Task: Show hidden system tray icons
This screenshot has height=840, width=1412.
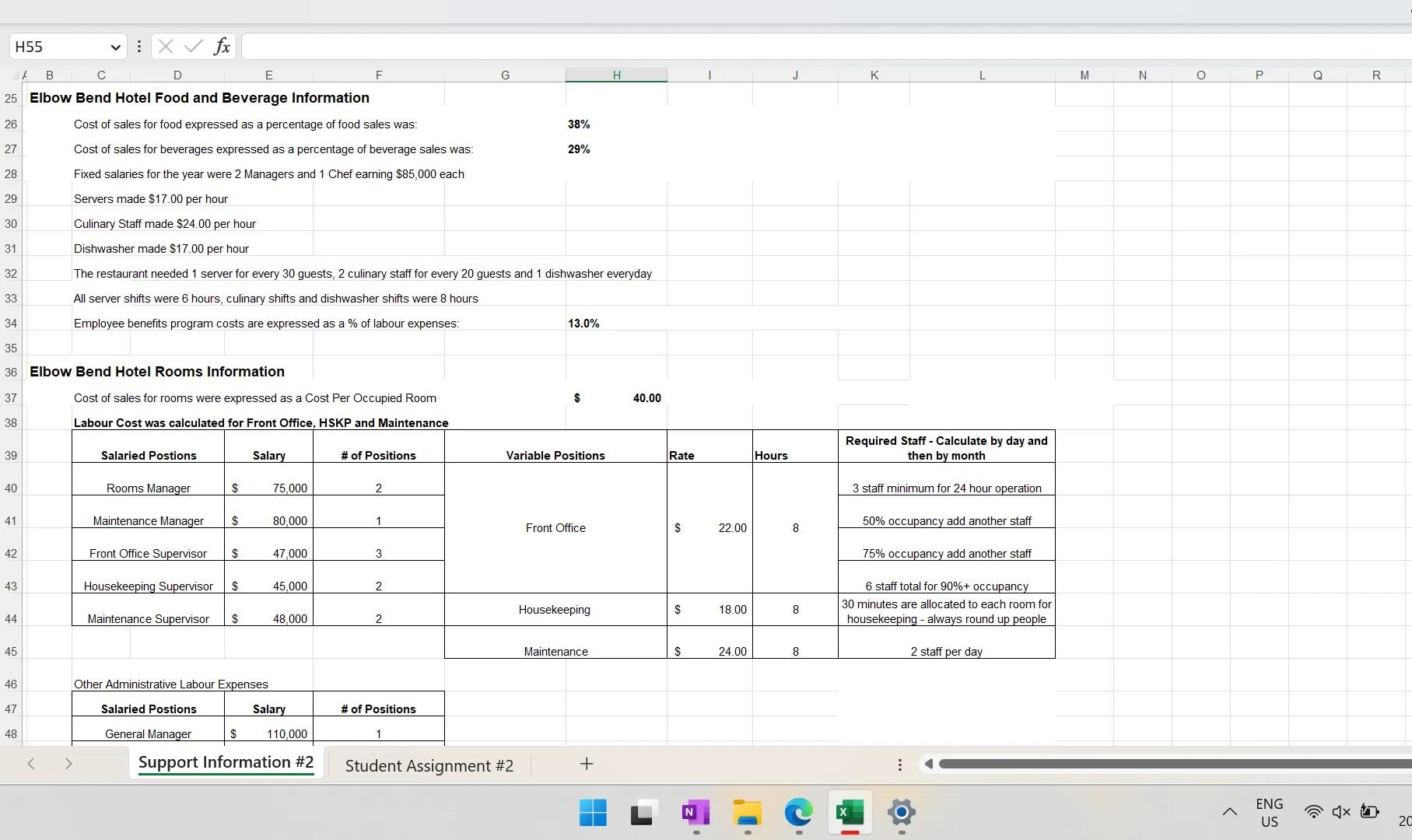Action: pyautogui.click(x=1230, y=812)
